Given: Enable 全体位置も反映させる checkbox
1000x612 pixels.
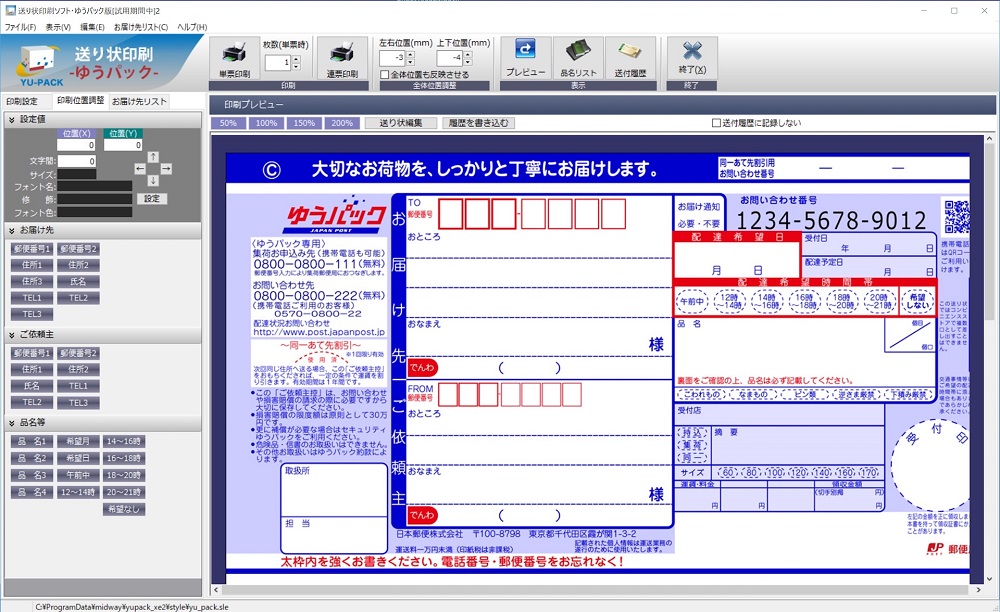Looking at the screenshot, I should [385, 75].
